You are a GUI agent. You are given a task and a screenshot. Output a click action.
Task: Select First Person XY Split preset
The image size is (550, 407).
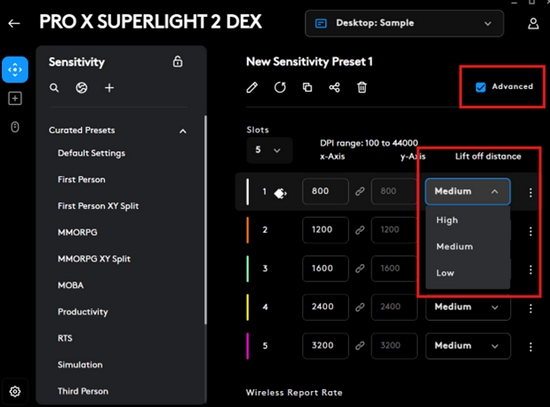98,206
